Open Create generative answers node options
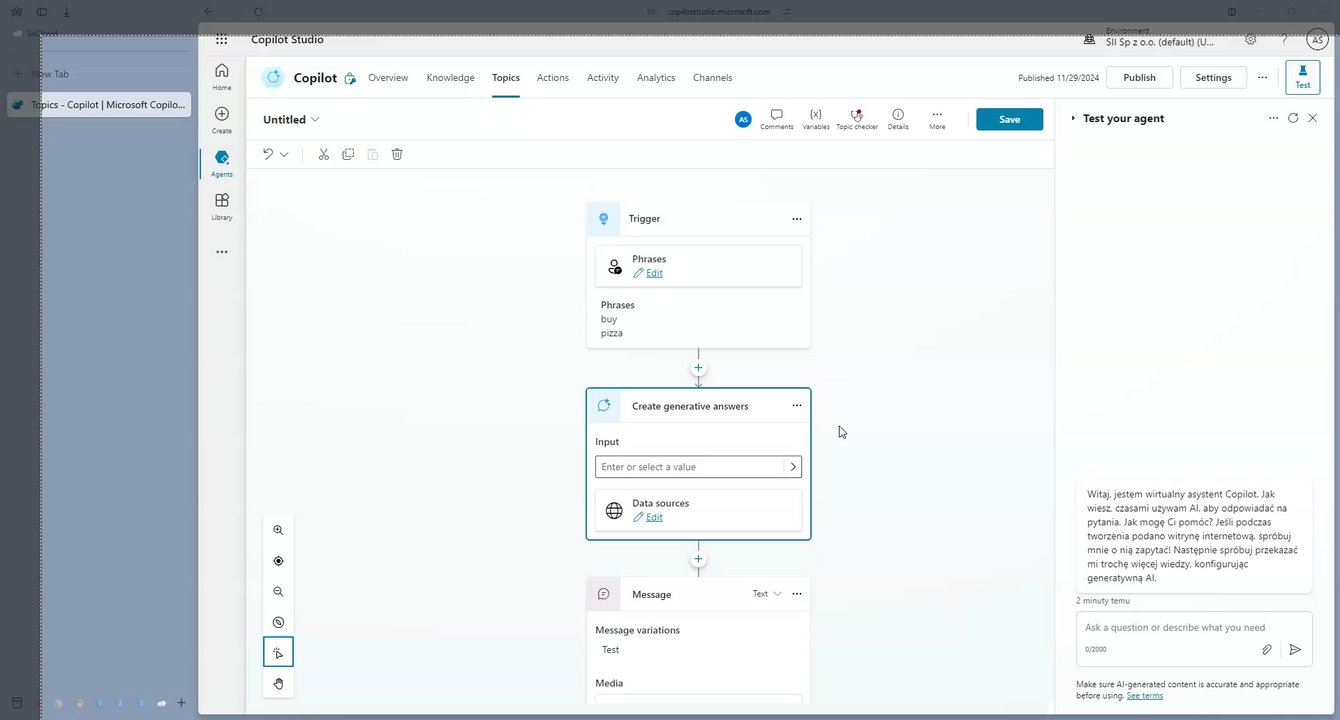 [797, 406]
